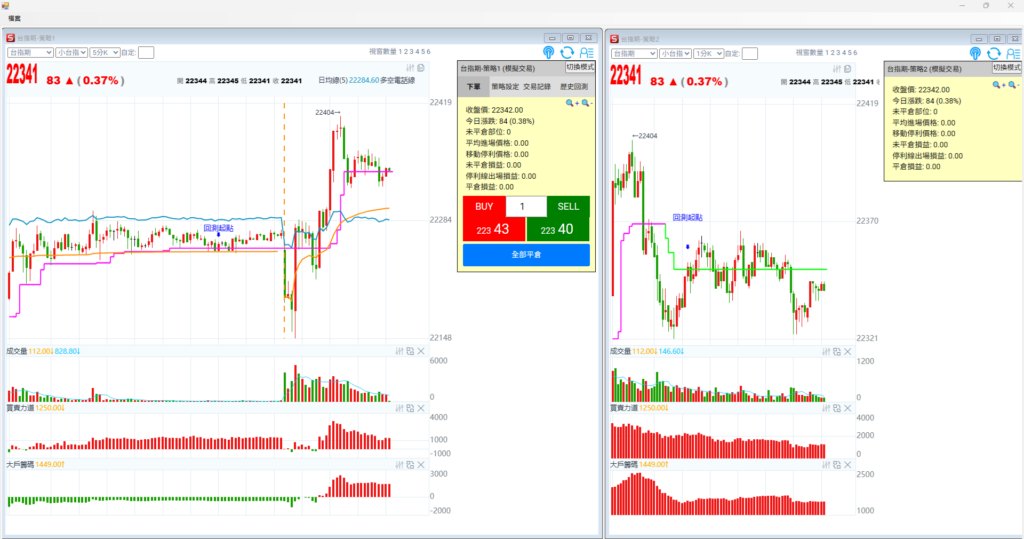Open chart indicator settings in 策略1 price chart

[x=410, y=68]
